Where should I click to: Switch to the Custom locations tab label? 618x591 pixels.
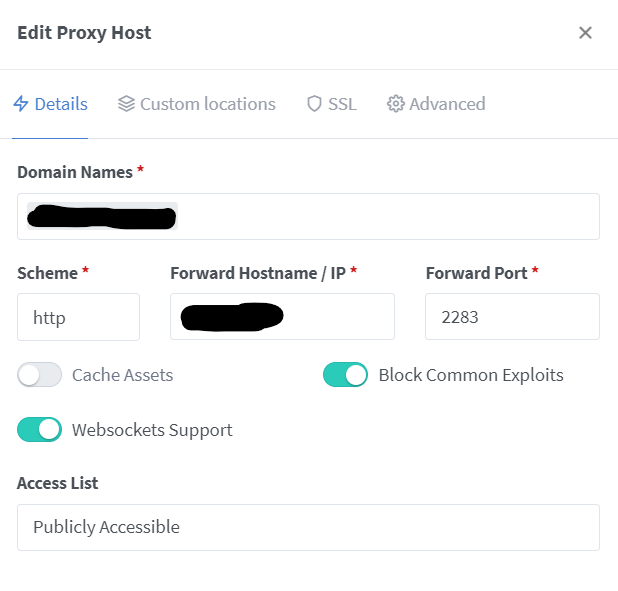[x=207, y=104]
